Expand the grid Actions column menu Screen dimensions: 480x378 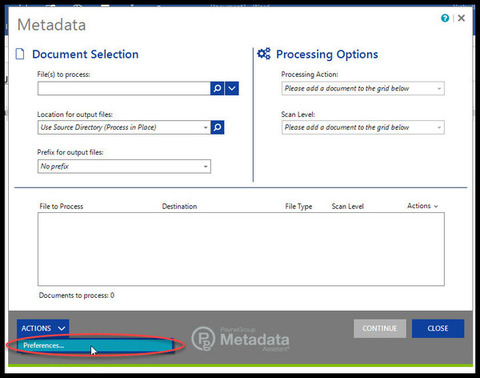[x=422, y=206]
